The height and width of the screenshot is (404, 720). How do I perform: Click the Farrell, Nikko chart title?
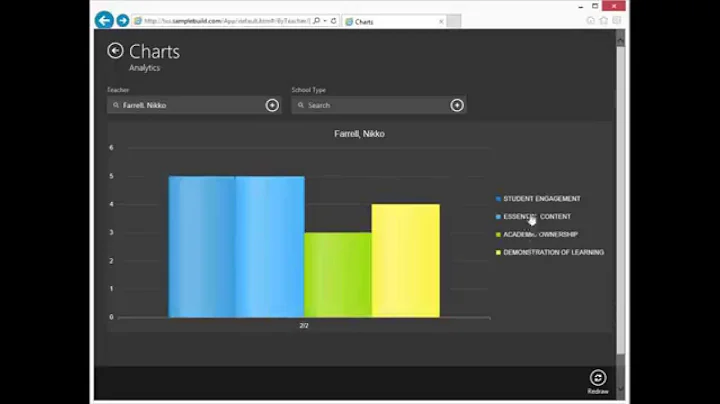[x=360, y=134]
